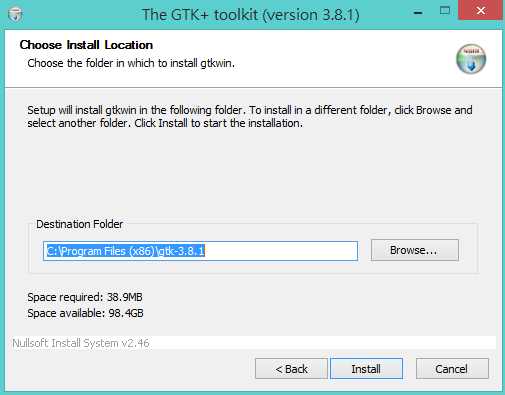This screenshot has height=395, width=505.
Task: Cancel the gtkwin setup
Action: click(452, 369)
